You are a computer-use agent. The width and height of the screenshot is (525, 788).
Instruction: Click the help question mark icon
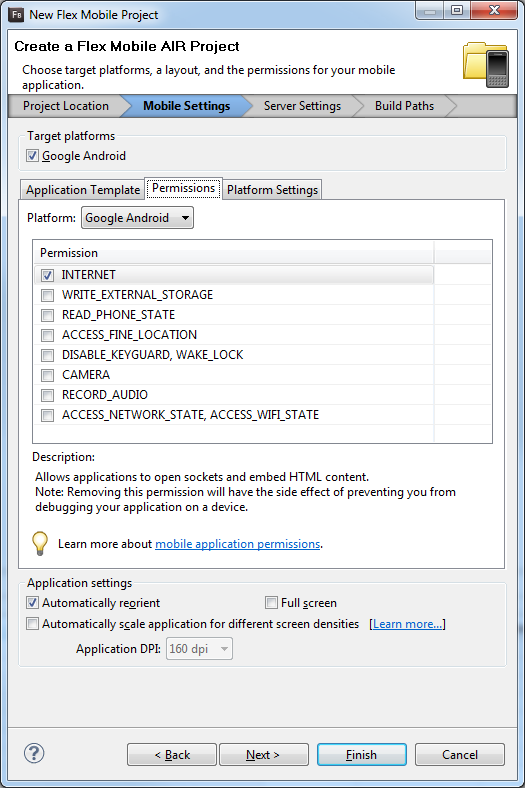coord(34,753)
